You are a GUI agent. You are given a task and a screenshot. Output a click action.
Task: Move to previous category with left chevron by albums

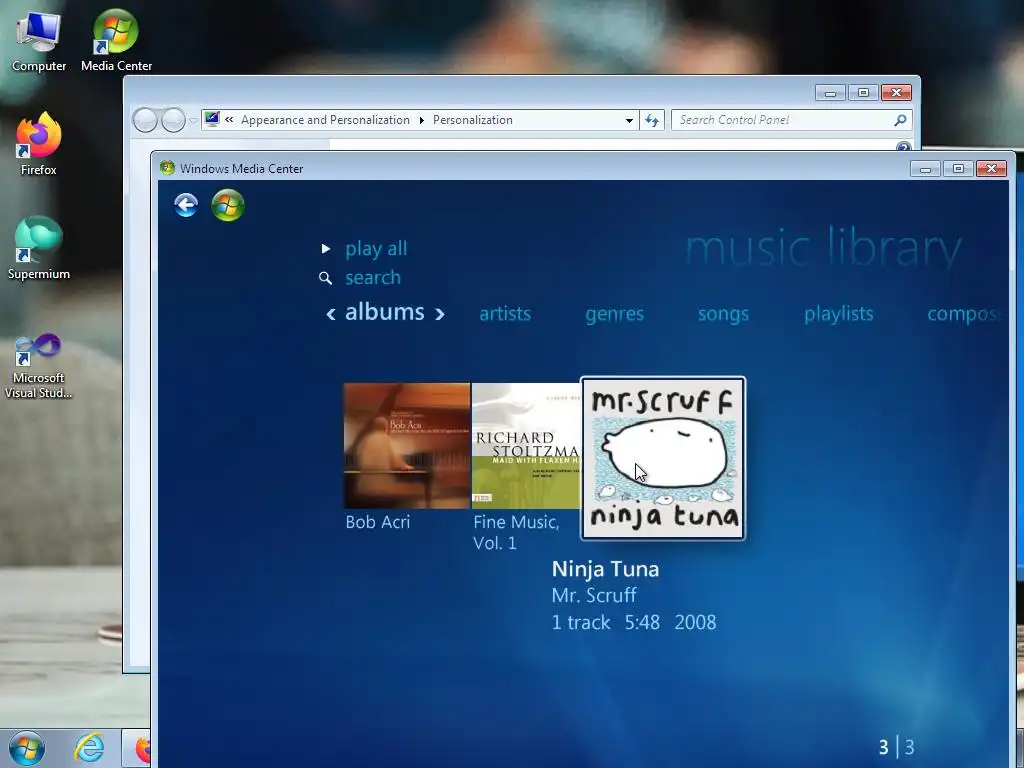(x=331, y=314)
